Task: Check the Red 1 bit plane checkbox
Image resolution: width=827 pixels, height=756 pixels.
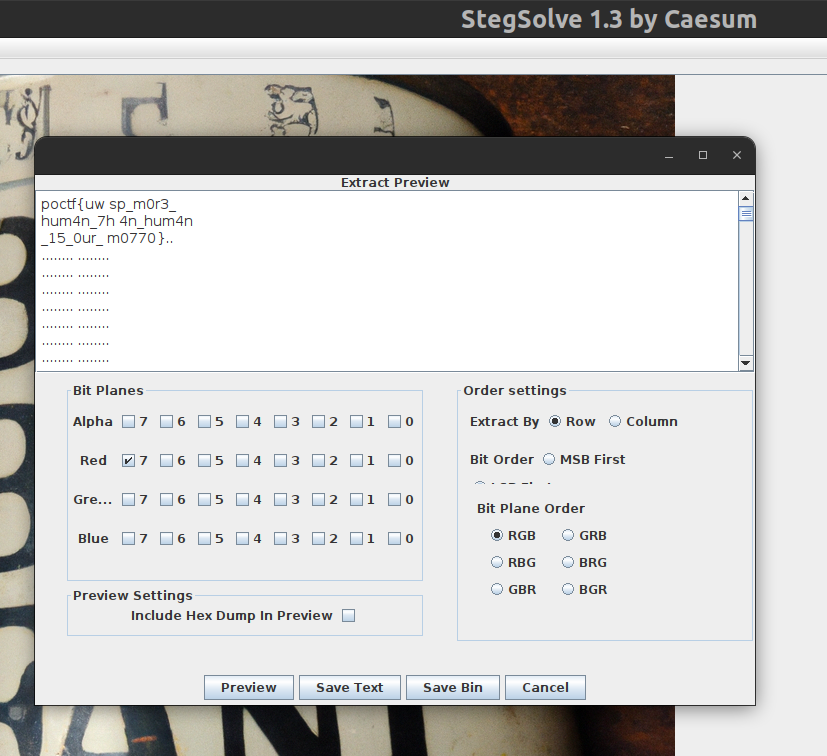Action: pos(356,461)
